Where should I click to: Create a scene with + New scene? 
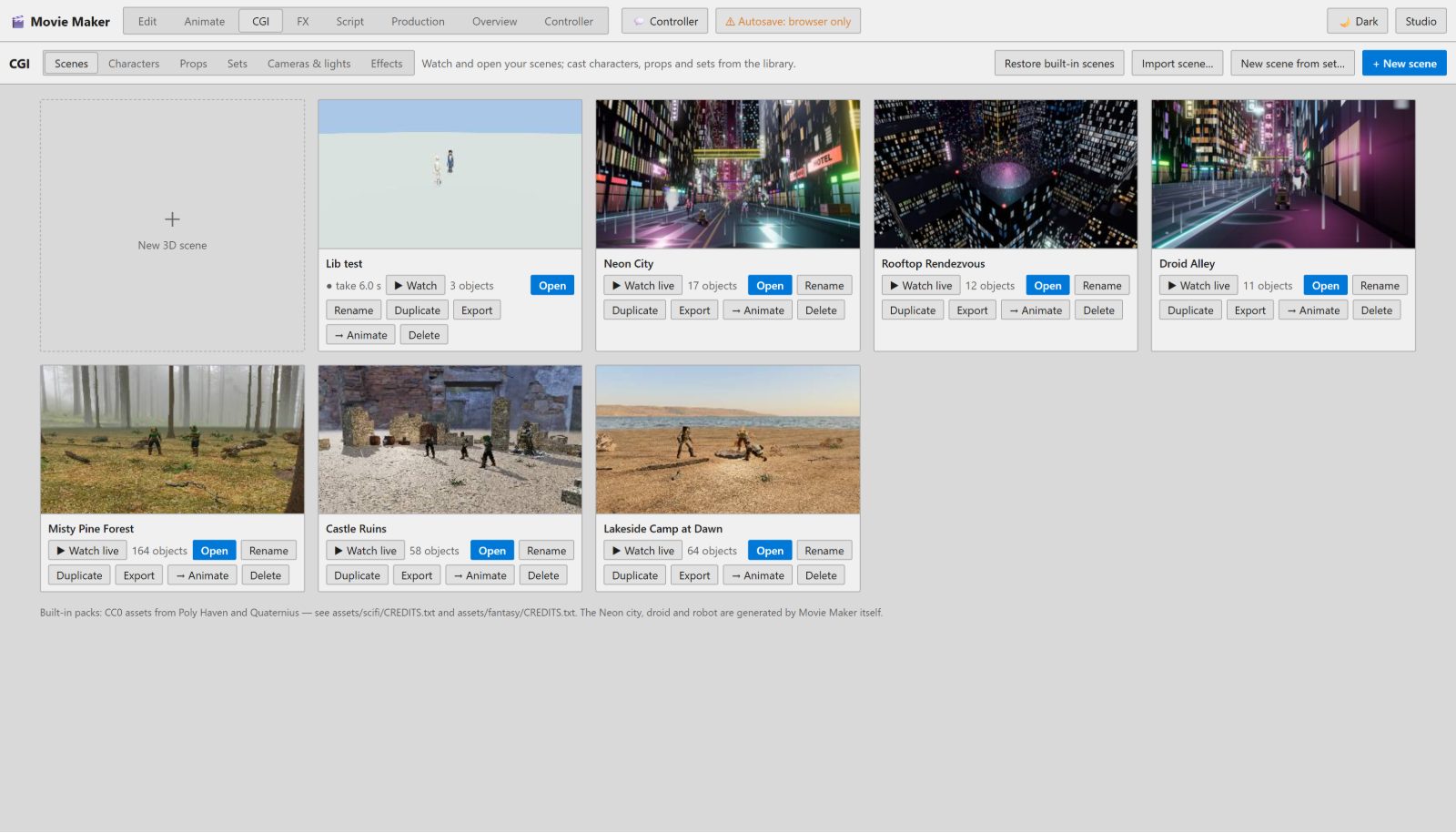pyautogui.click(x=1404, y=64)
